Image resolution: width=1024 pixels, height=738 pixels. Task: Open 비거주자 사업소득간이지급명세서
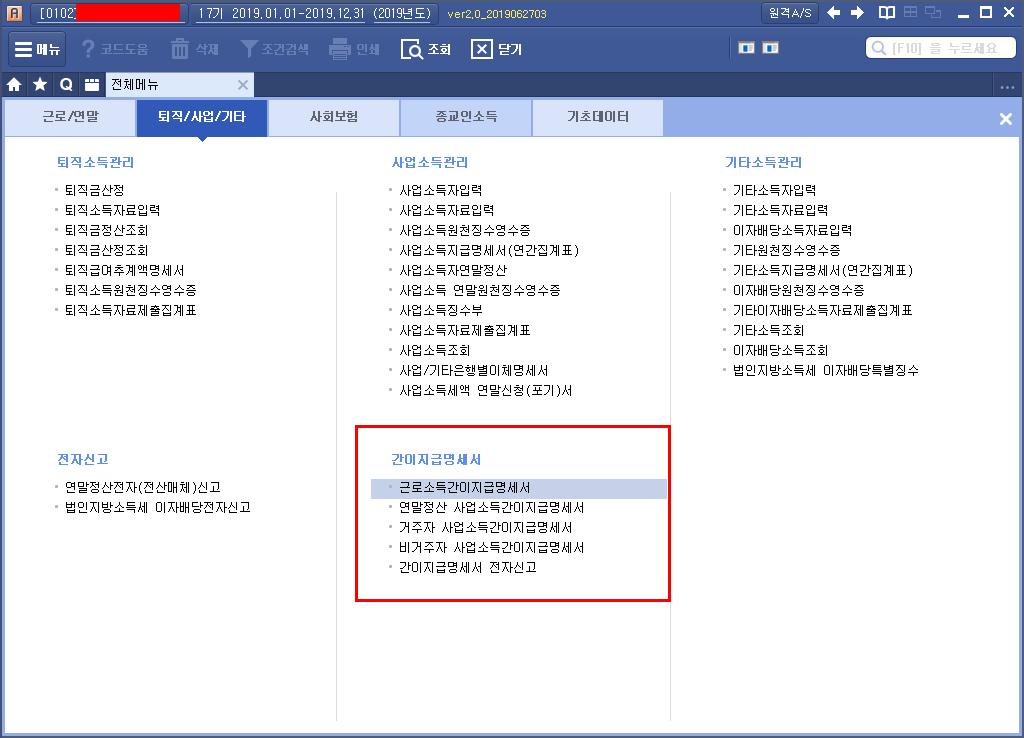pyautogui.click(x=492, y=547)
